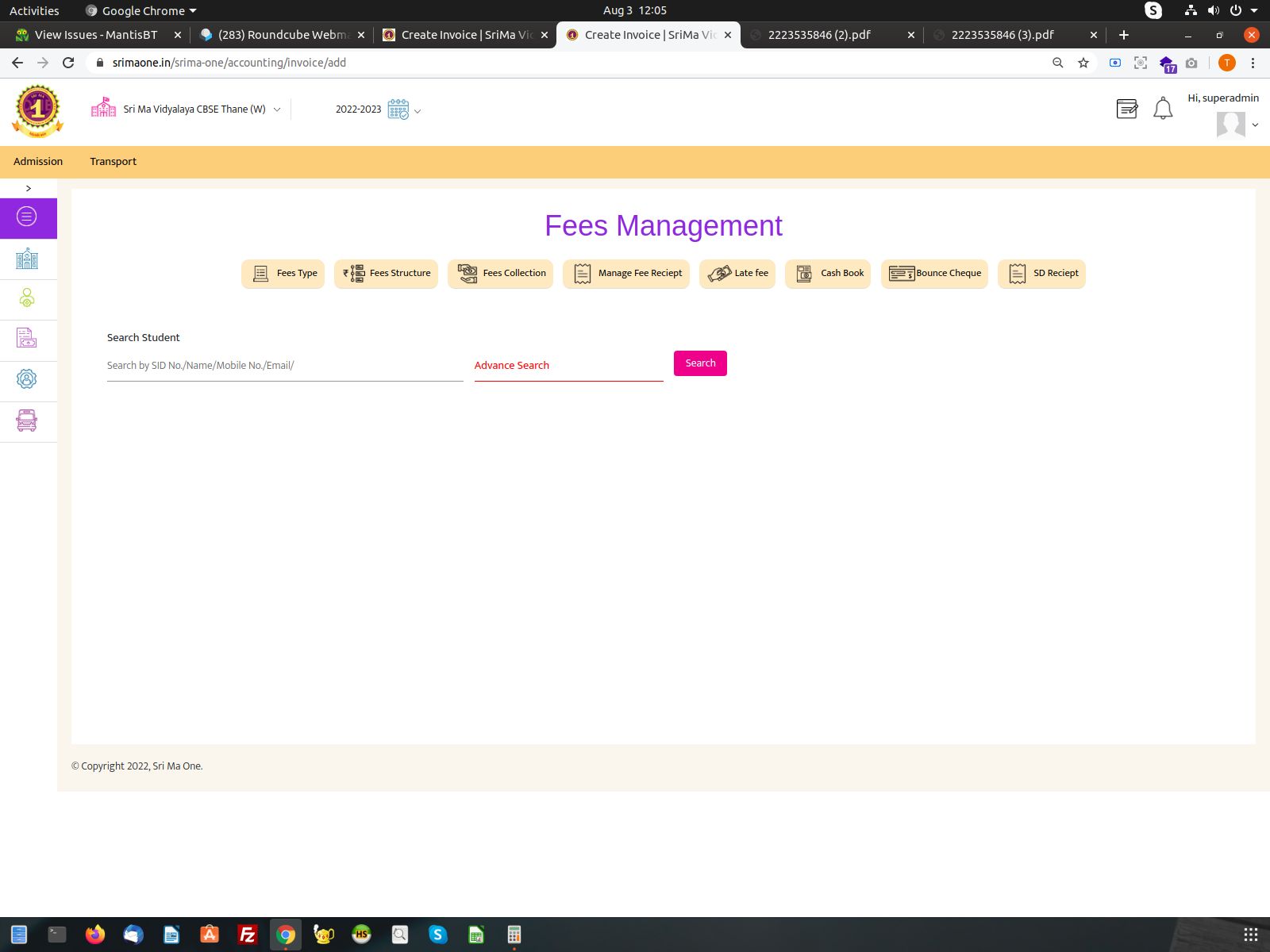Open the accounting invoice sidebar icon
The image size is (1270, 952).
[27, 338]
